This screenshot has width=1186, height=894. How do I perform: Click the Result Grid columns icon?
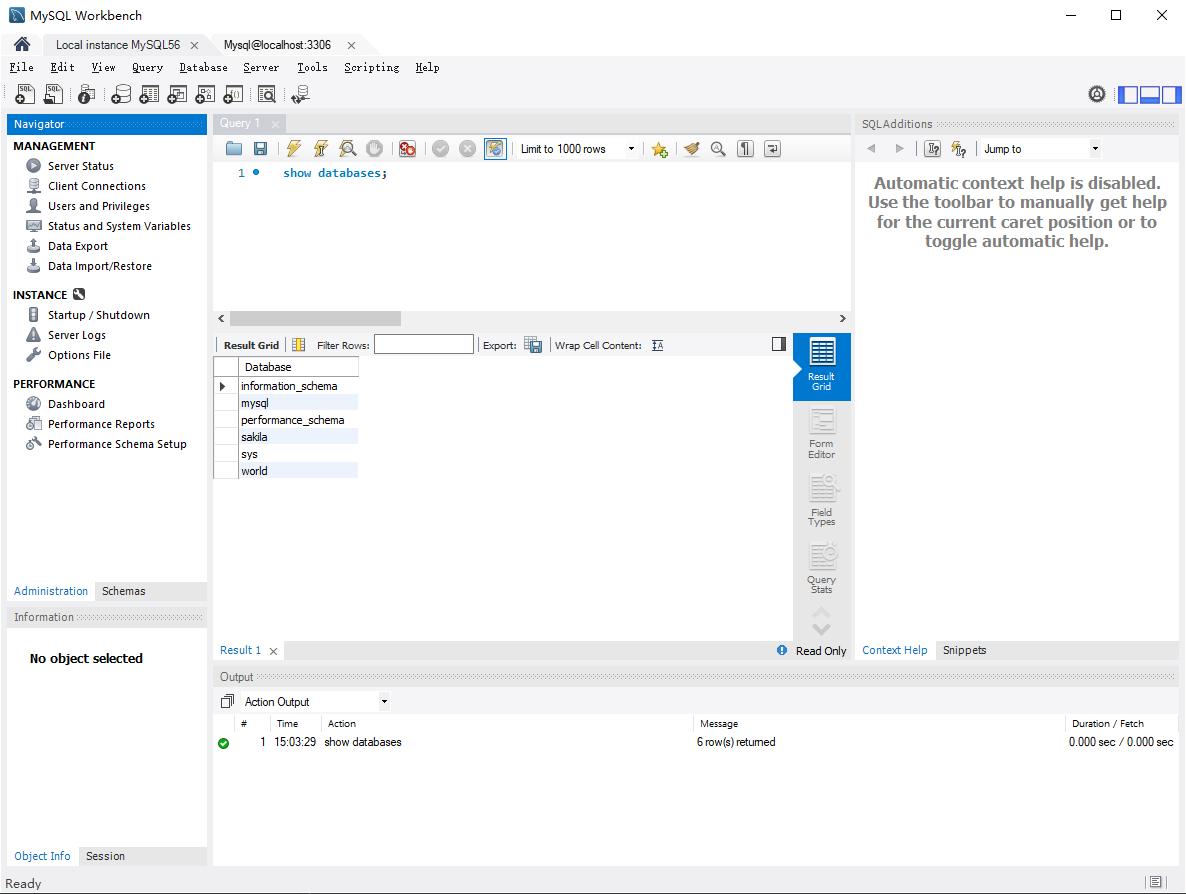click(x=299, y=345)
